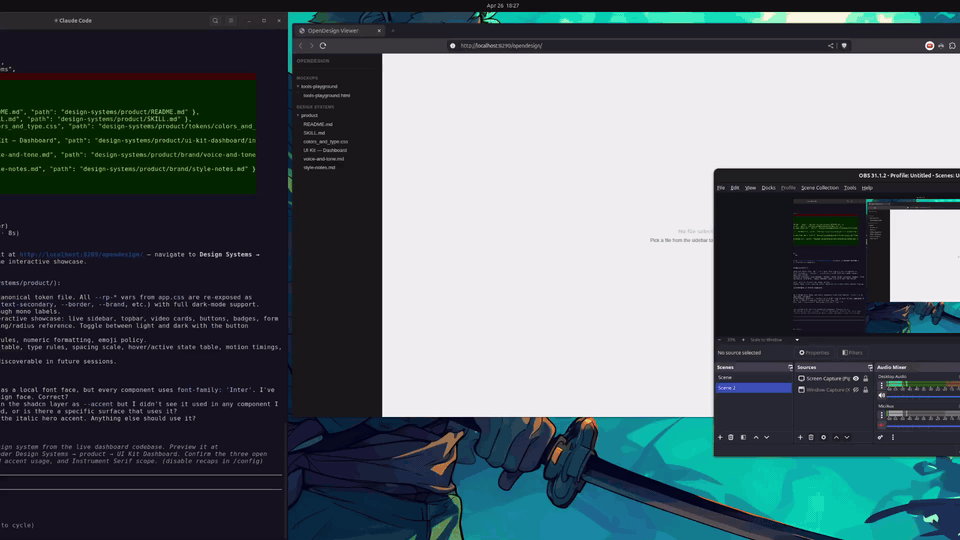Collapse product folder in sidebar
The height and width of the screenshot is (540, 960).
tap(298, 115)
